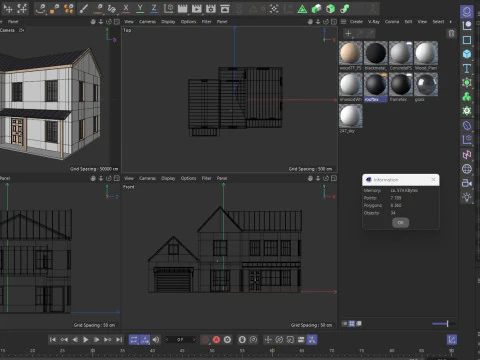
Task: Select the Scale tool
Action: (x=22, y=9)
